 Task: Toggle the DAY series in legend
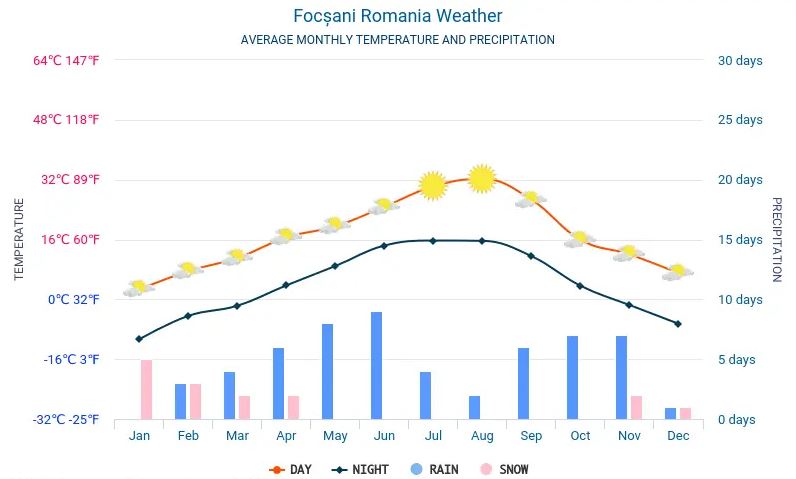tap(291, 469)
